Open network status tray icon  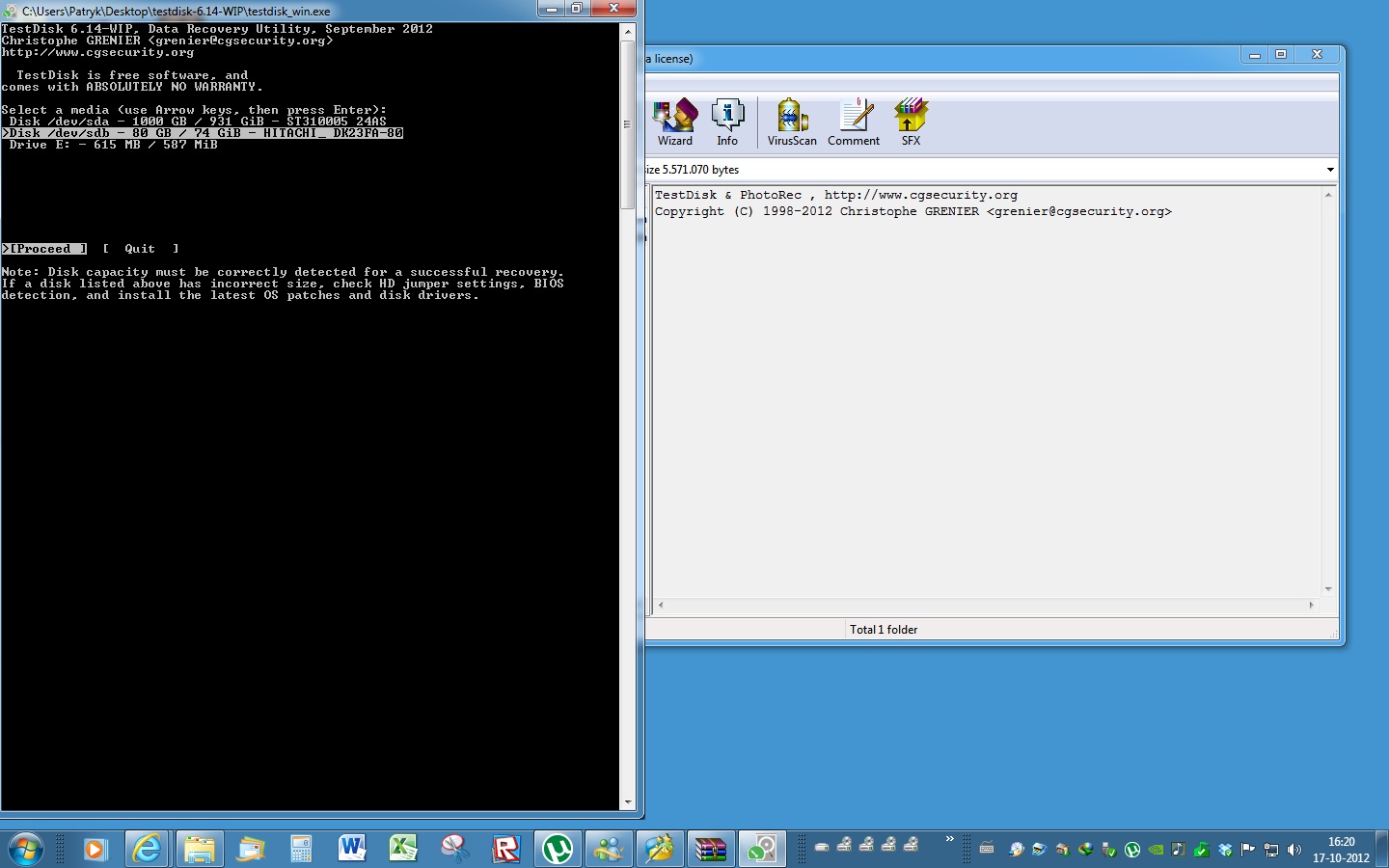[1271, 850]
